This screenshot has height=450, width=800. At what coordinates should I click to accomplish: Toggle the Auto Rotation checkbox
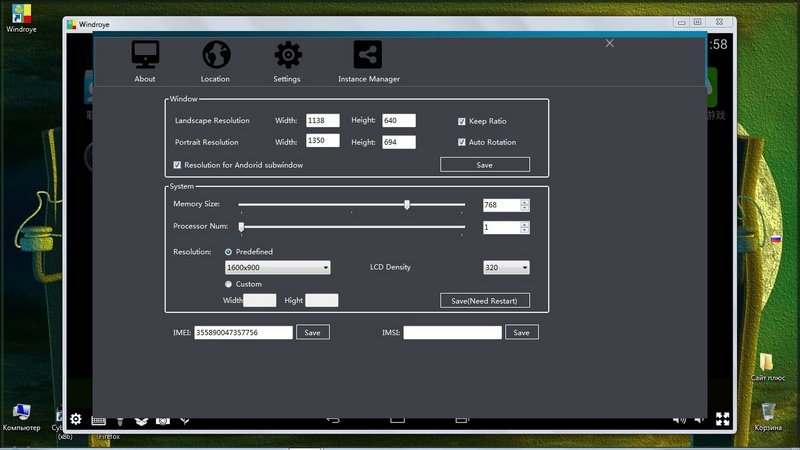(462, 142)
